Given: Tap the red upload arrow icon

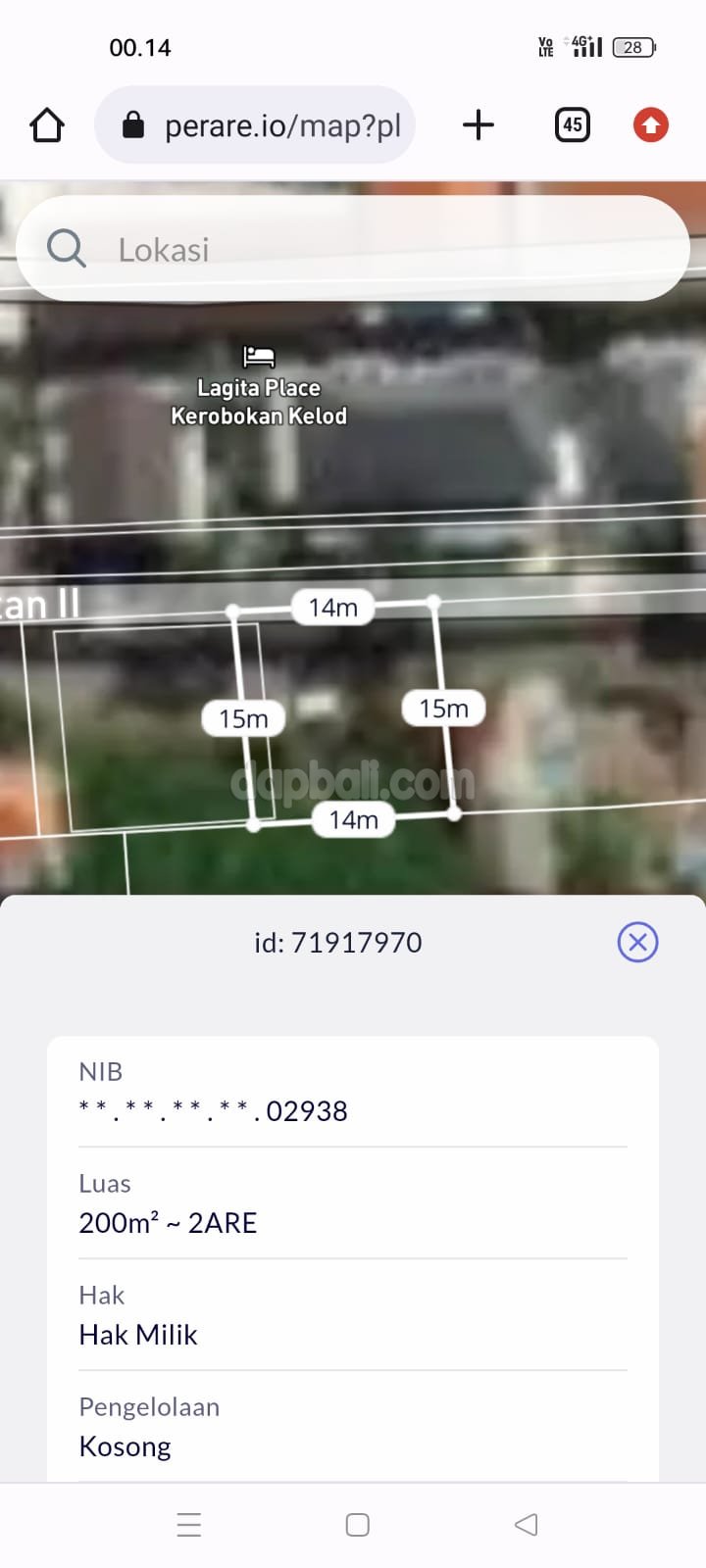Looking at the screenshot, I should tap(650, 125).
